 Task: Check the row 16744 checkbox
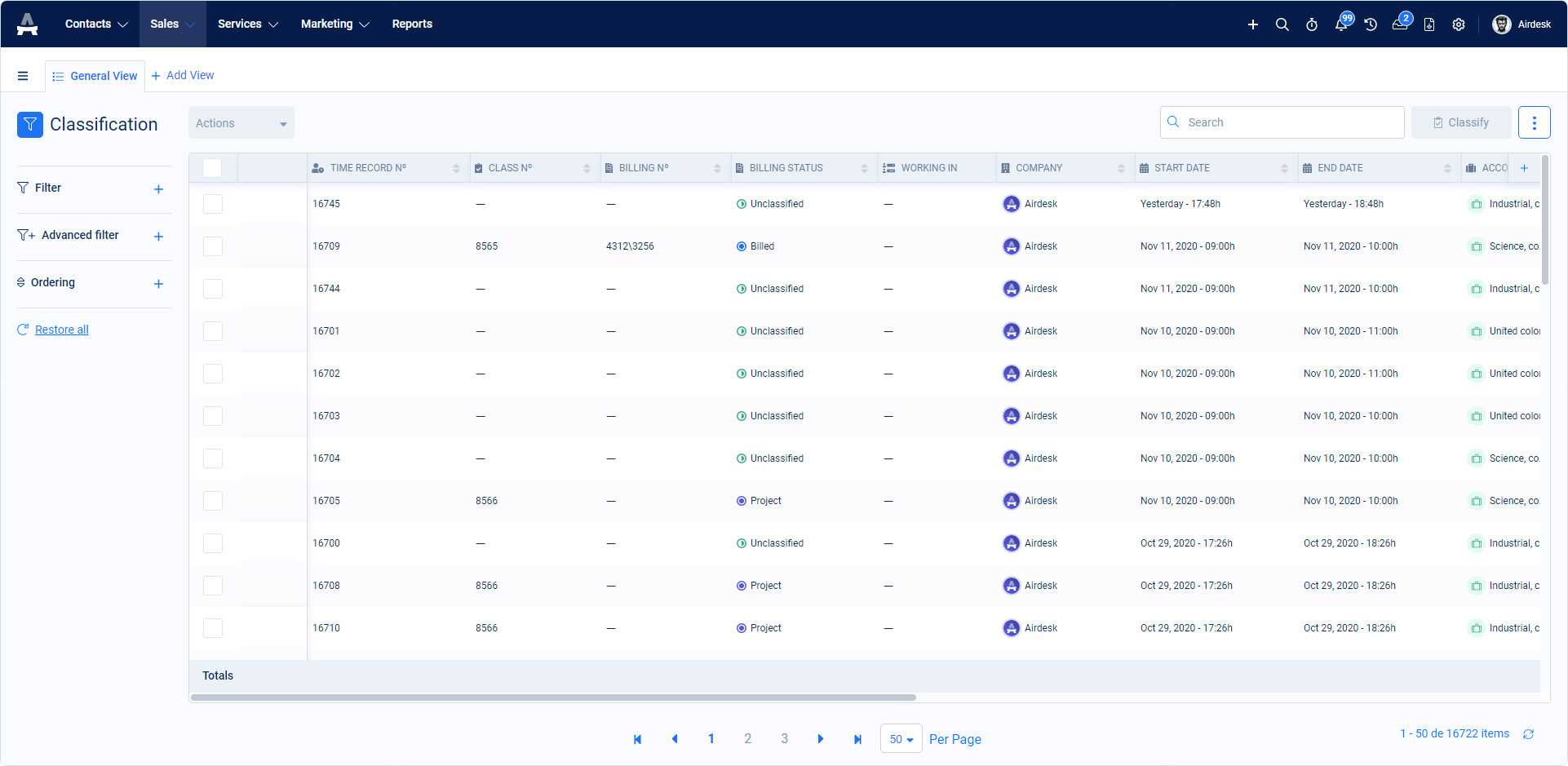coord(213,289)
